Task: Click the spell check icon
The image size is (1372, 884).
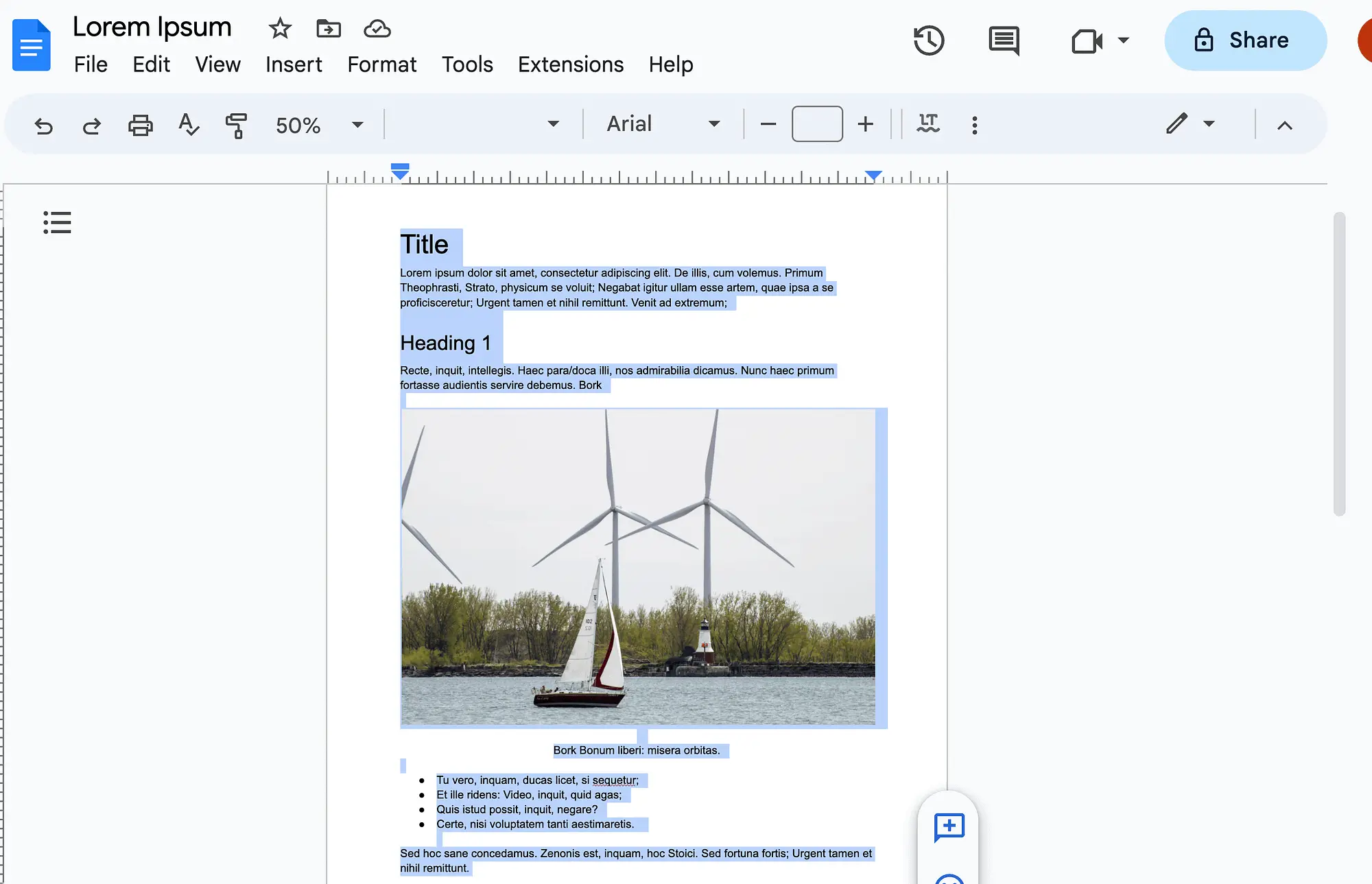Action: pyautogui.click(x=188, y=124)
